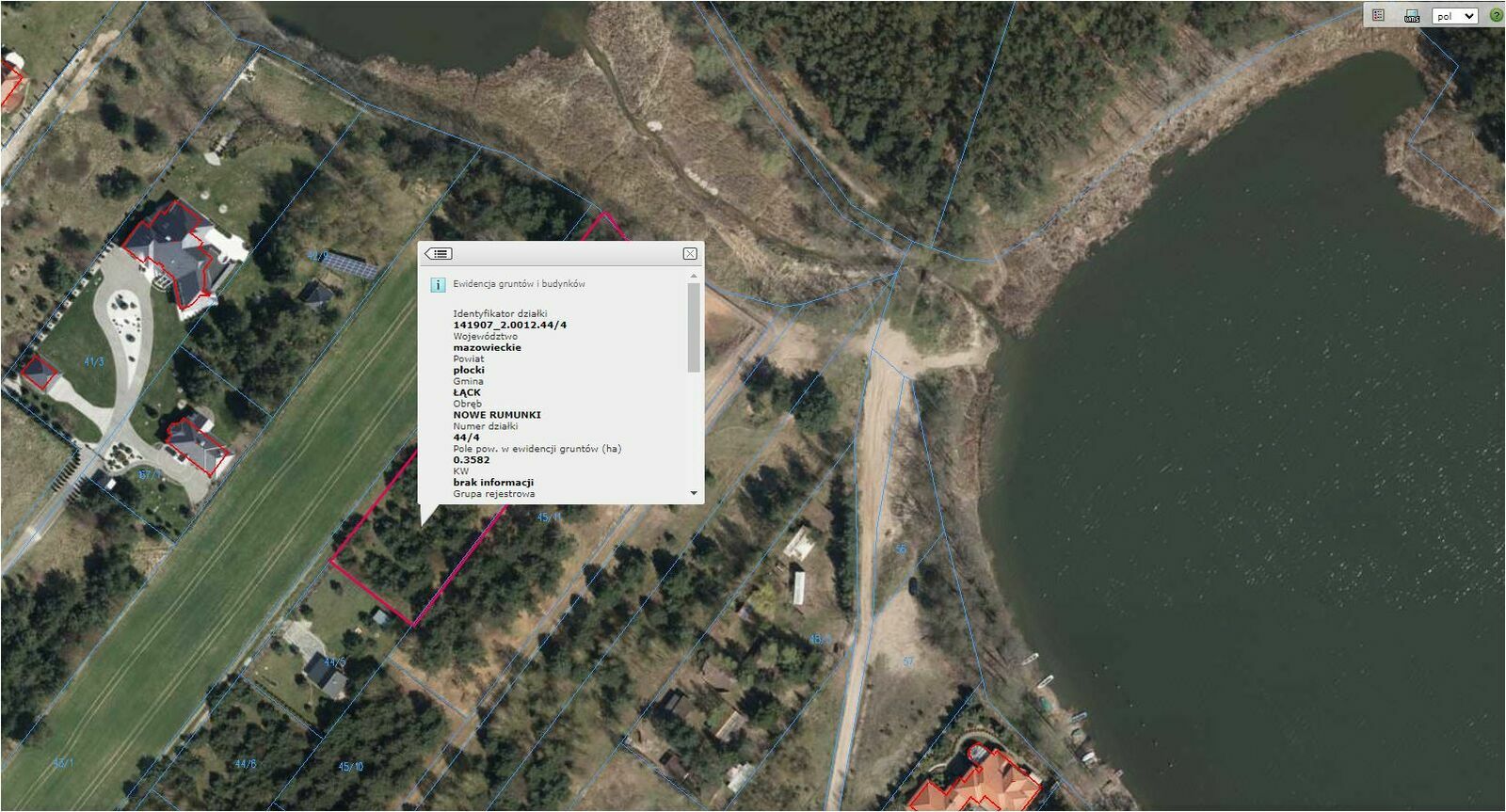Click parcel label 41/3 on map
The width and height of the screenshot is (1506, 812).
pos(94,361)
